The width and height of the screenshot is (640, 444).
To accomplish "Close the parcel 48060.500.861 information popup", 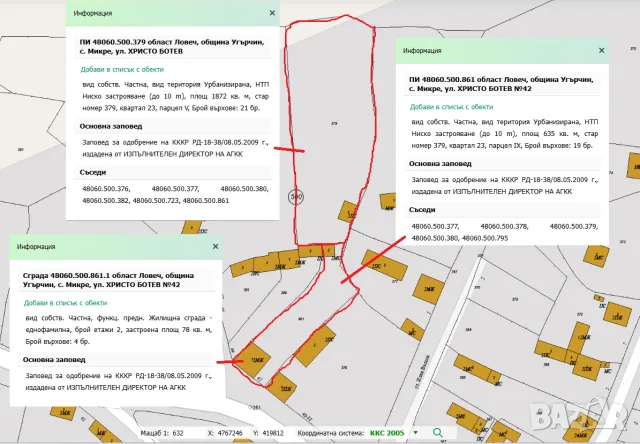I will [x=602, y=51].
